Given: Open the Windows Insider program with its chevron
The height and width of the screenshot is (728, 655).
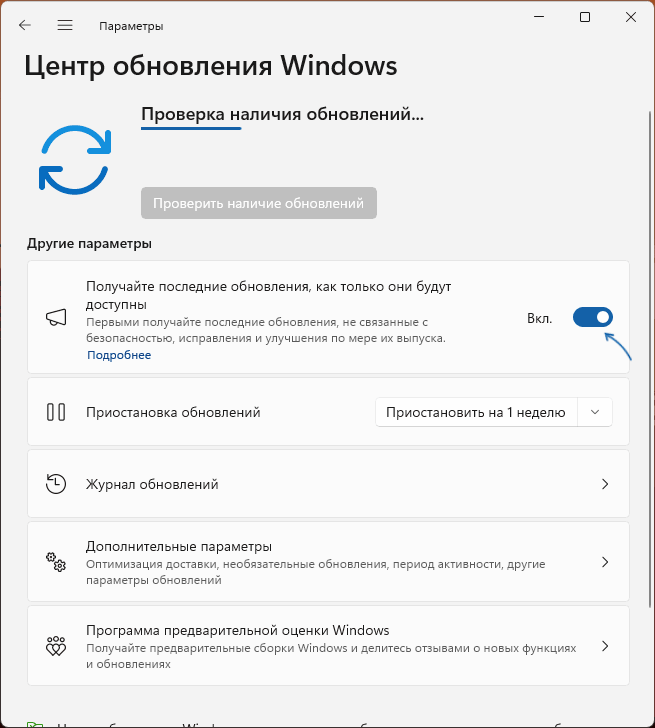Looking at the screenshot, I should click(605, 646).
